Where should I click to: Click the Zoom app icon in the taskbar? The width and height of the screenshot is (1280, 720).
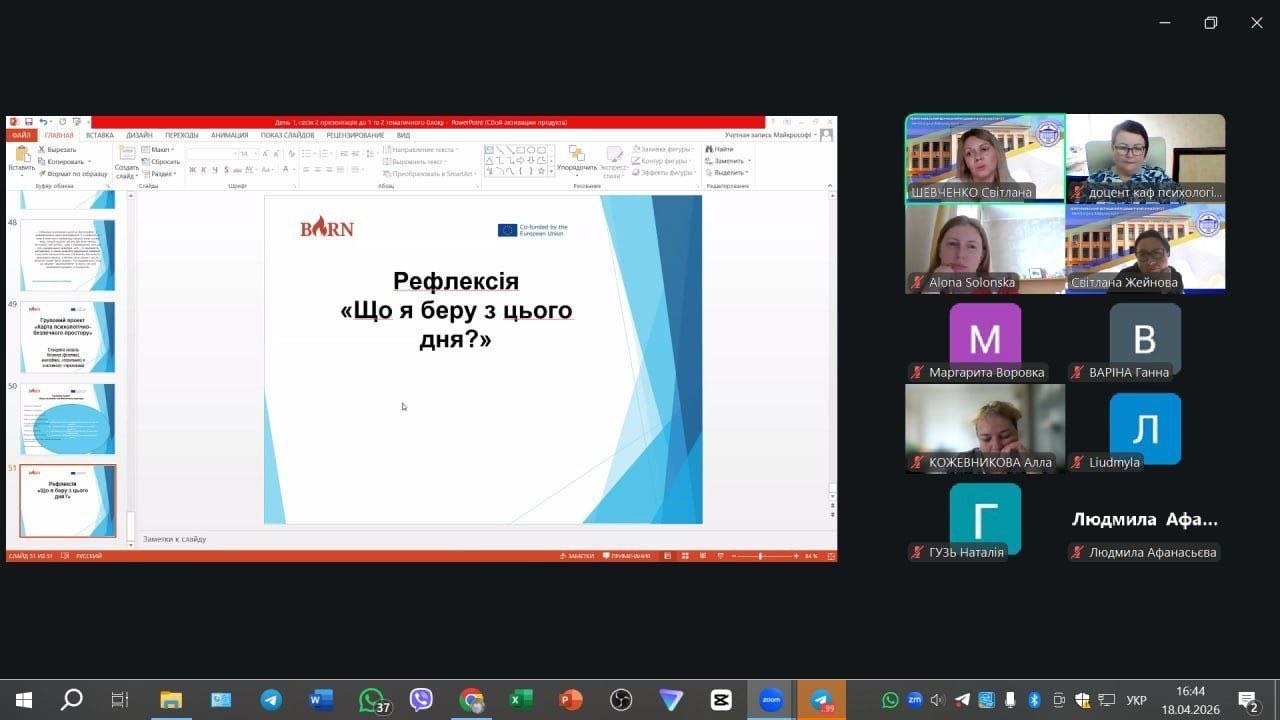pyautogui.click(x=770, y=700)
